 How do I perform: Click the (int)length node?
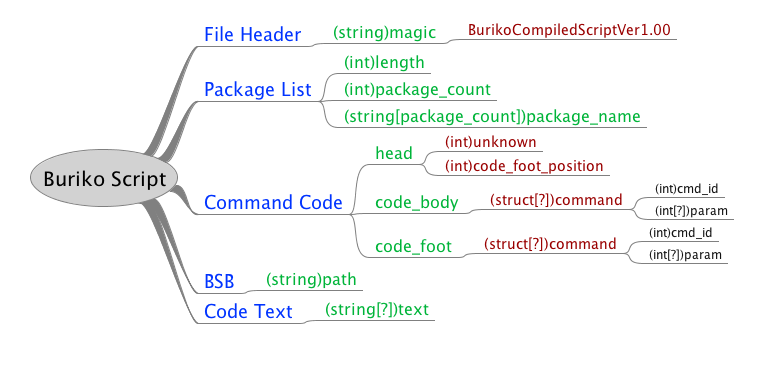click(384, 63)
